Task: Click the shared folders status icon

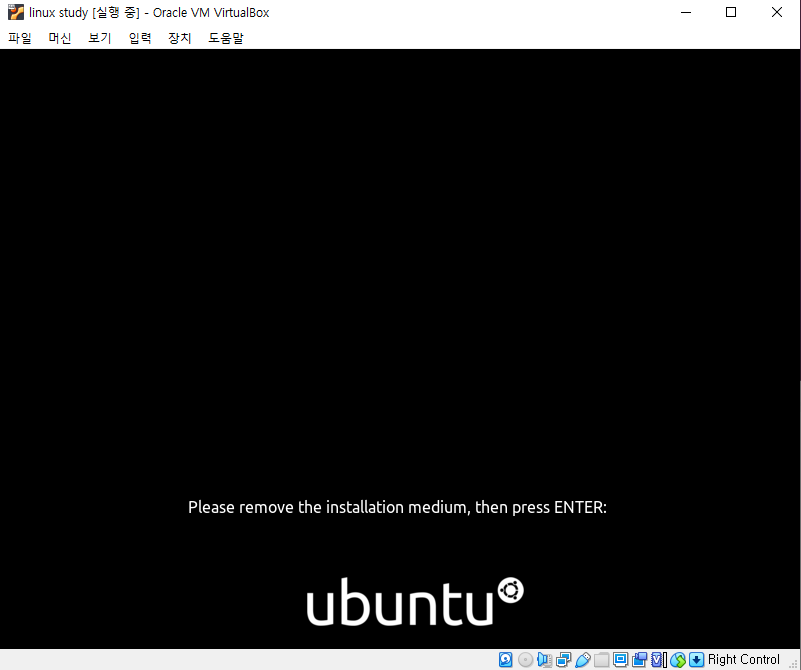Action: [x=601, y=660]
